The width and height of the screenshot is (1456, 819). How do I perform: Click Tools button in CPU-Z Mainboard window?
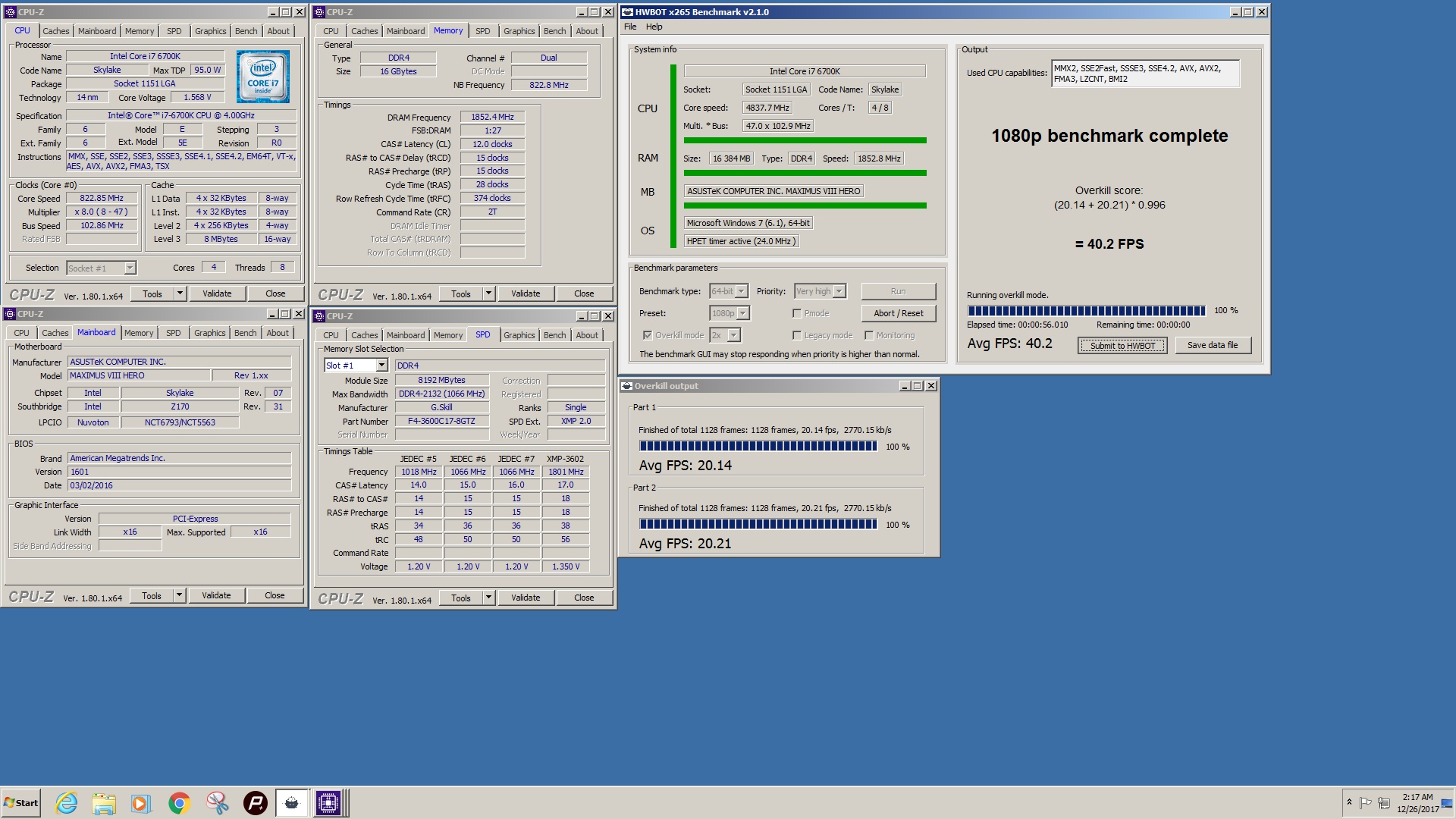(151, 595)
